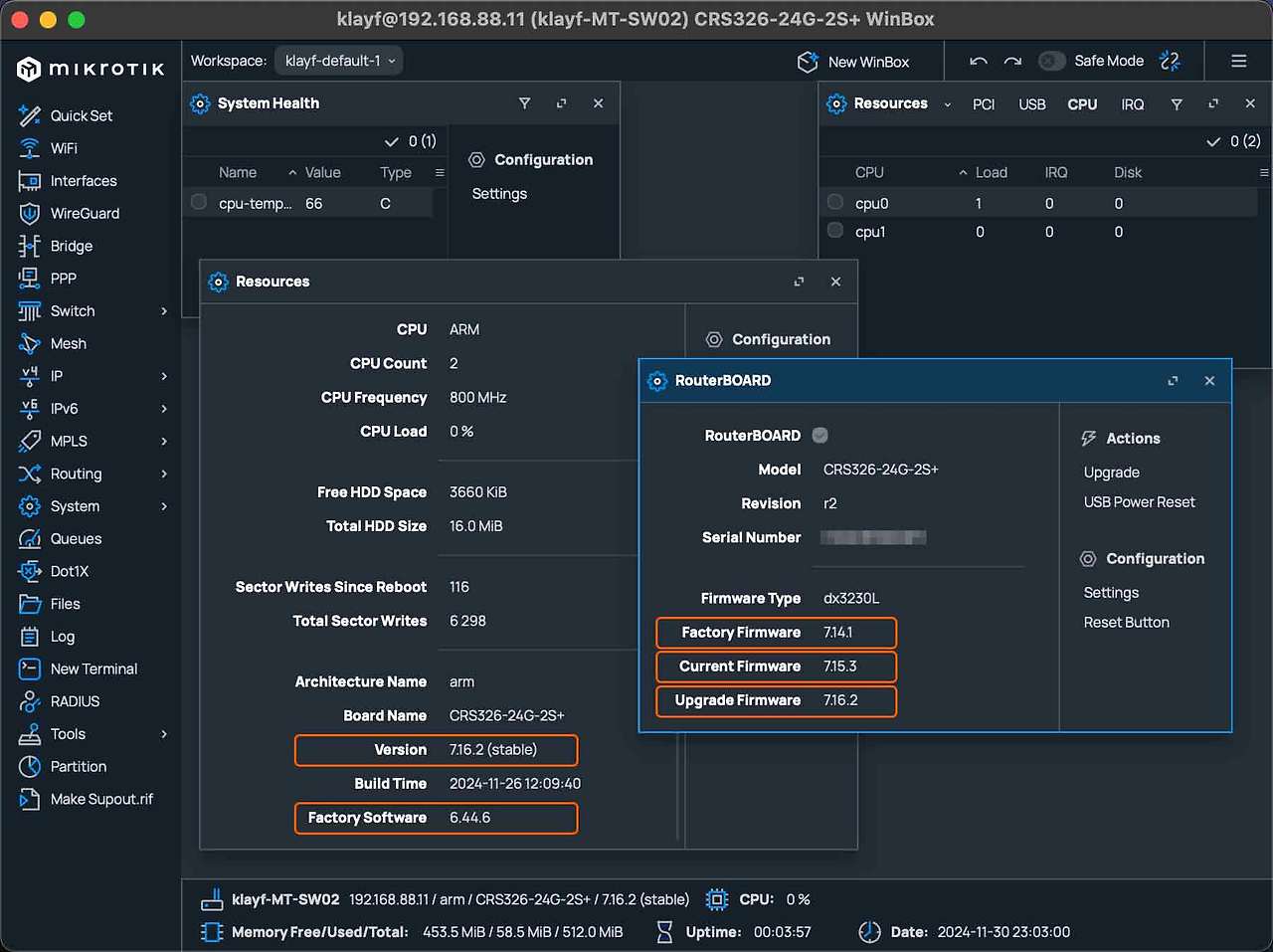Image resolution: width=1273 pixels, height=952 pixels.
Task: Switch to the PCI tab
Action: coord(984,104)
